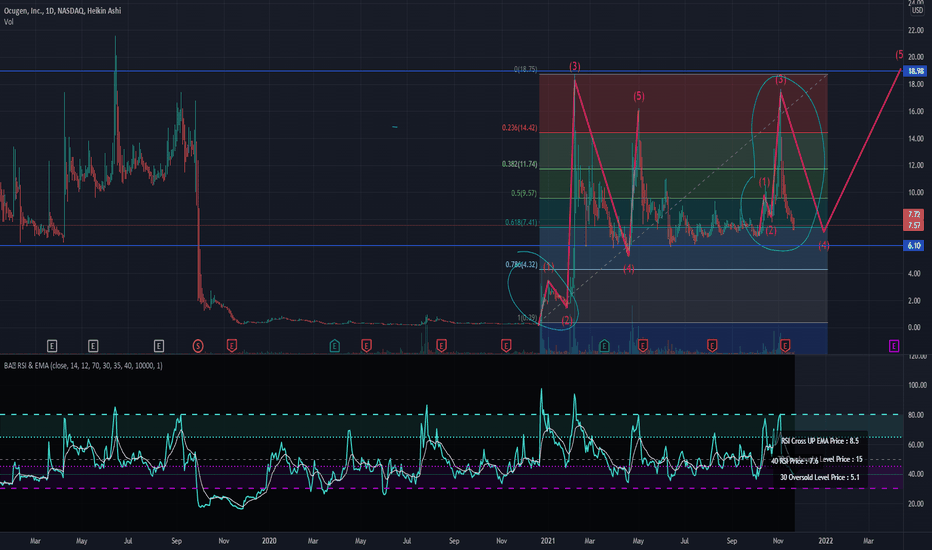Click the USD currency label on price axis
Screen dimensions: 932x550
point(918,10)
